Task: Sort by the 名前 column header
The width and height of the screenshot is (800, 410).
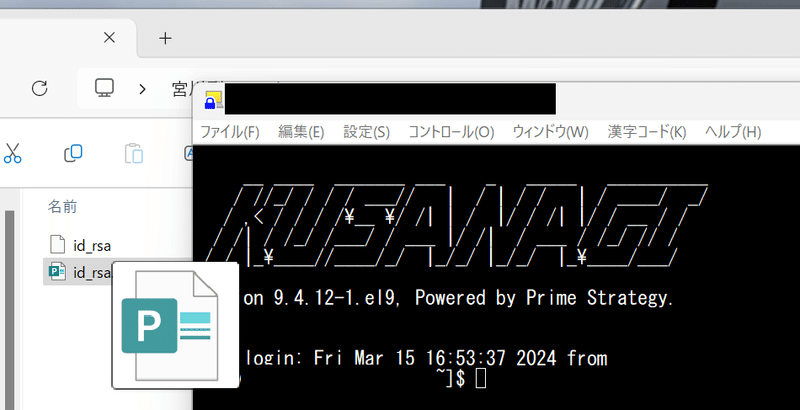Action: pos(62,207)
